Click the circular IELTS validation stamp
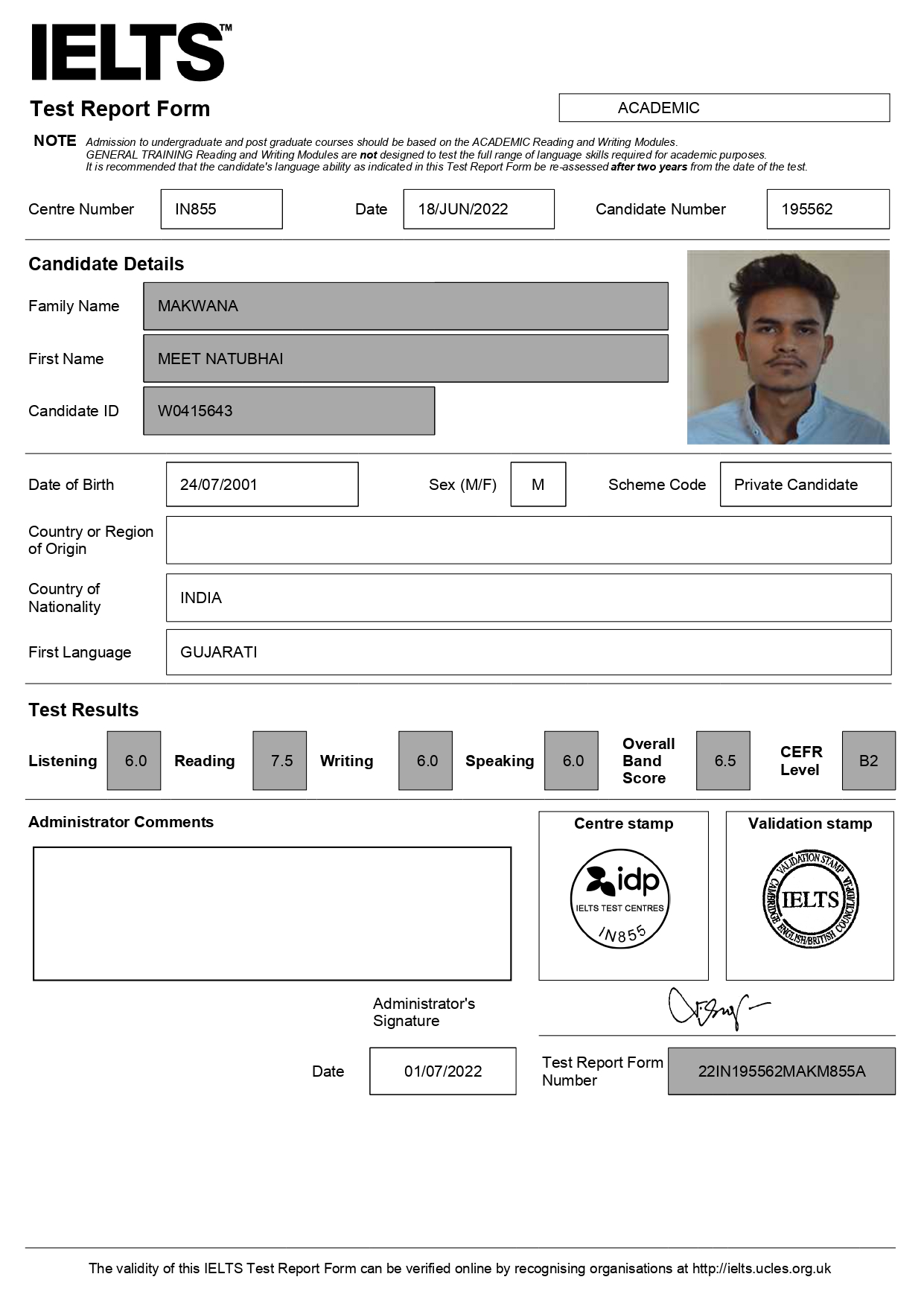The height and width of the screenshot is (1306, 924). 810,899
